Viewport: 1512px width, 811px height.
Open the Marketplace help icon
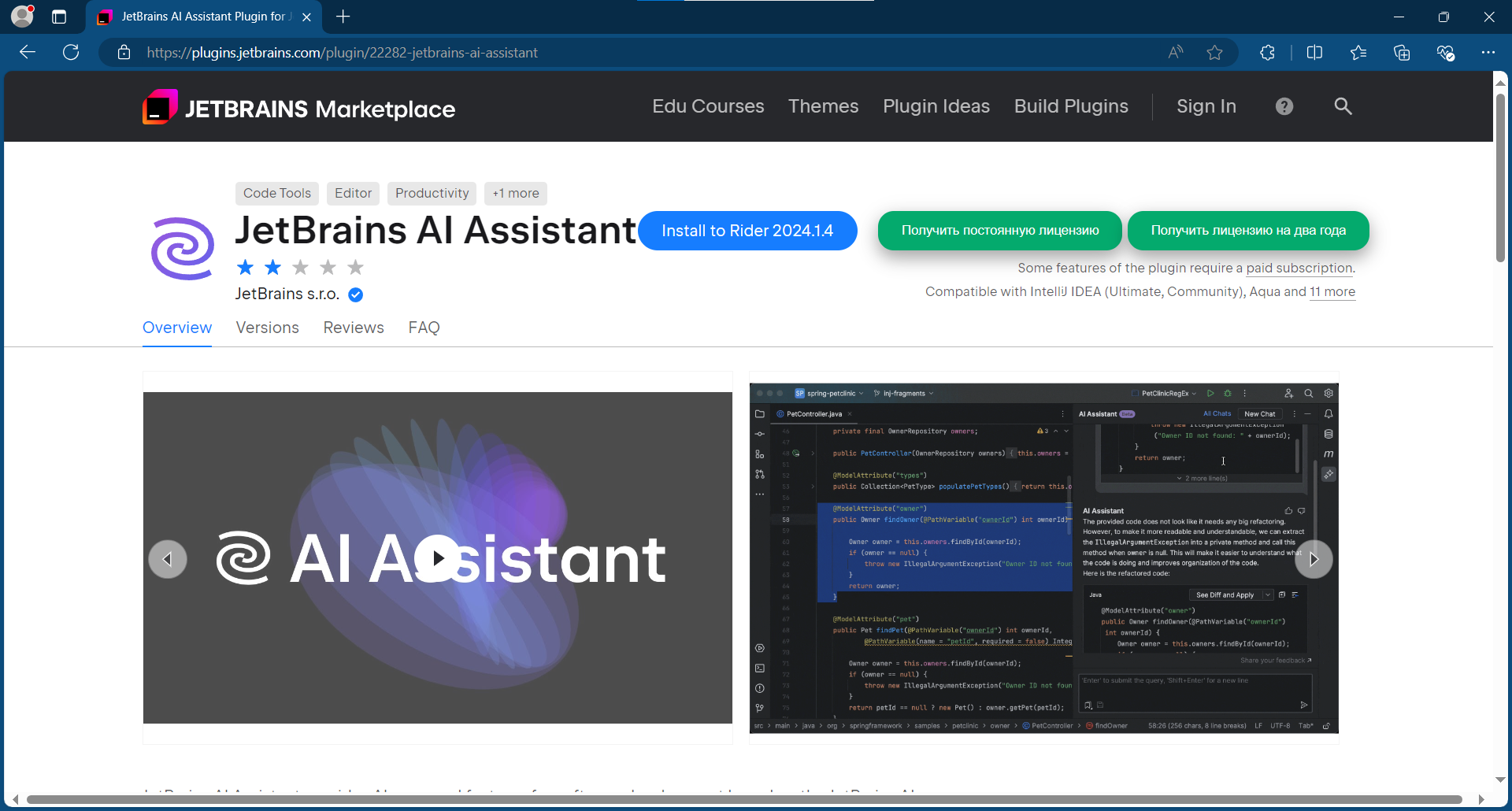(1284, 106)
